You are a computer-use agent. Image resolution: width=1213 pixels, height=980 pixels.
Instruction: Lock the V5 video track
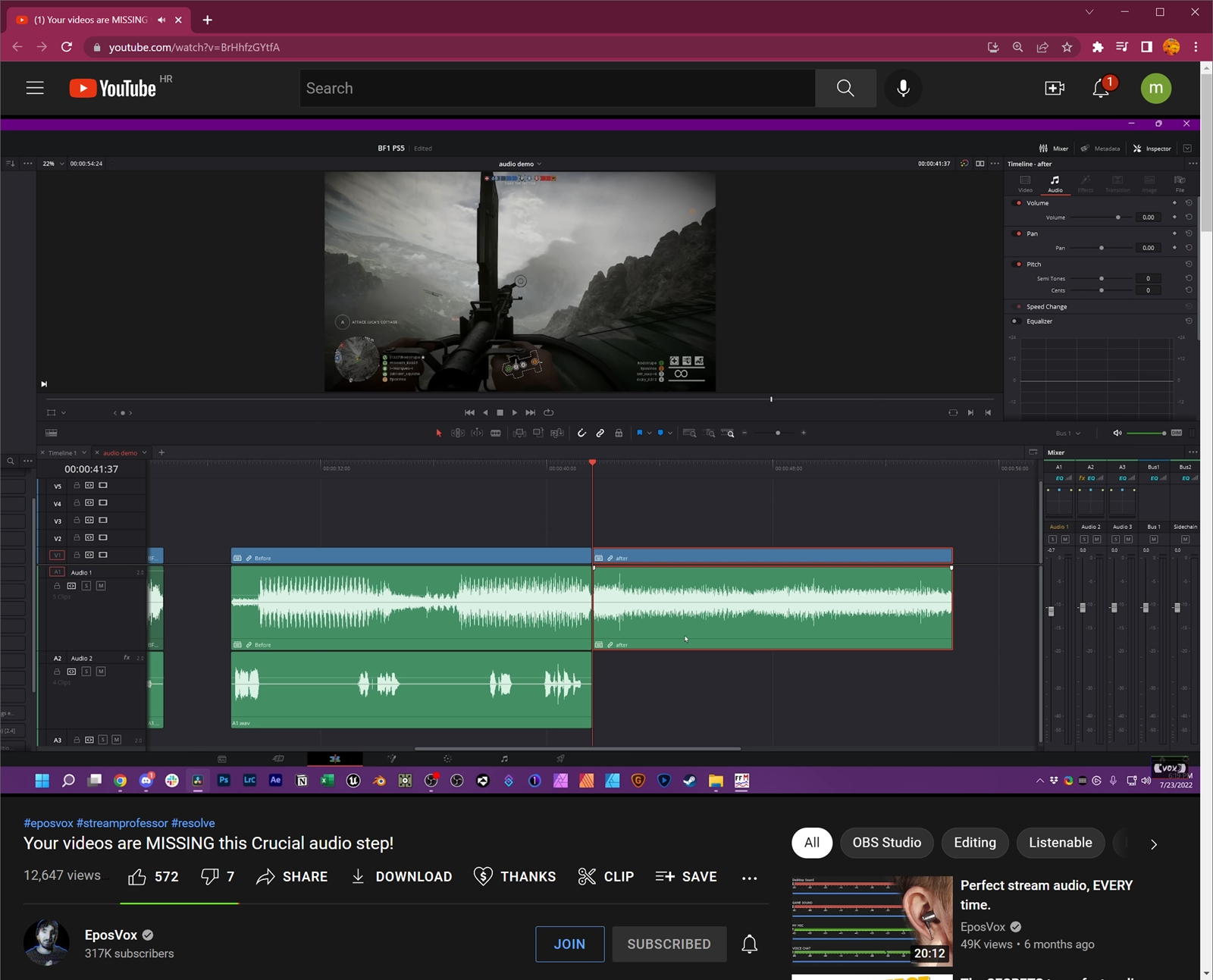(77, 485)
